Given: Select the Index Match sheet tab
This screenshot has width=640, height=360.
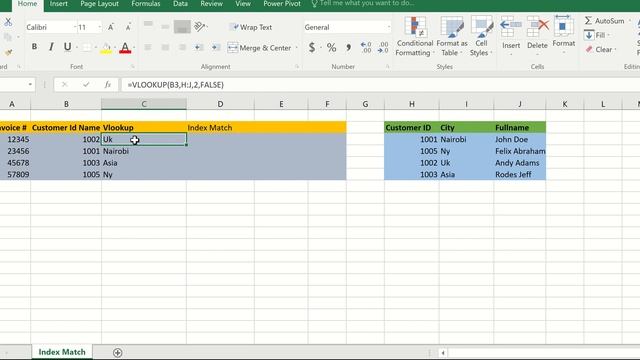Looking at the screenshot, I should (x=62, y=352).
